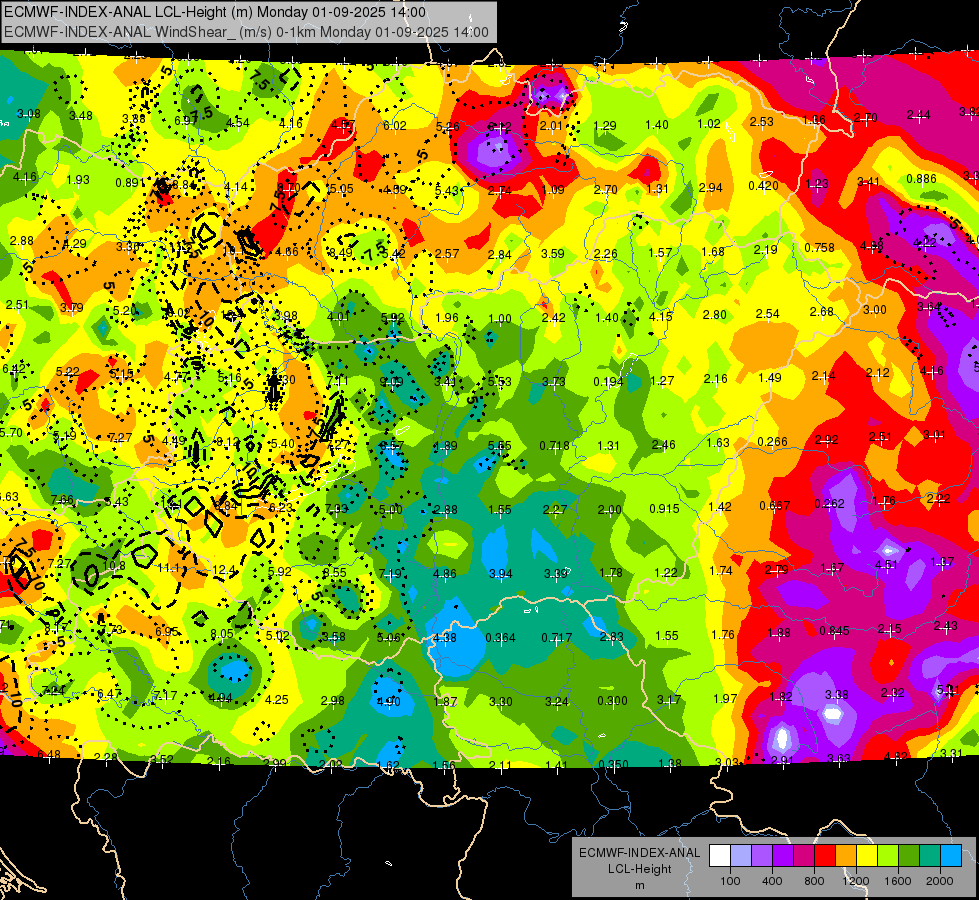Image resolution: width=979 pixels, height=900 pixels.
Task: Click the wind shear value 0.891
Action: (130, 183)
